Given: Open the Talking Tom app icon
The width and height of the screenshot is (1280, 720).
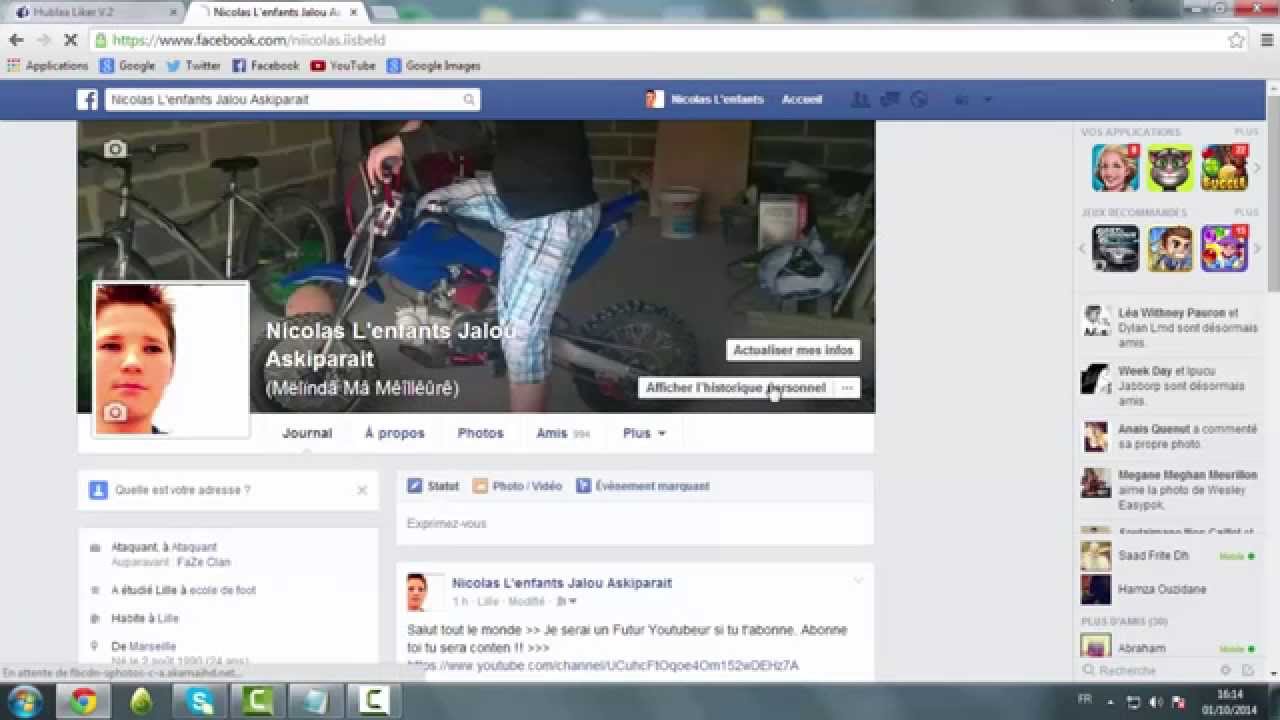Looking at the screenshot, I should click(1170, 167).
